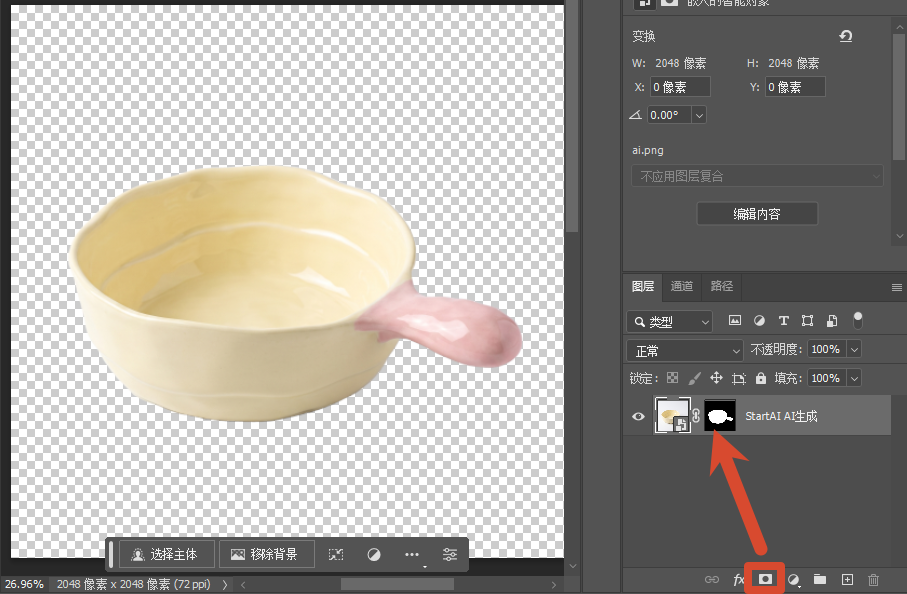Click the 编辑内容 button

[757, 214]
